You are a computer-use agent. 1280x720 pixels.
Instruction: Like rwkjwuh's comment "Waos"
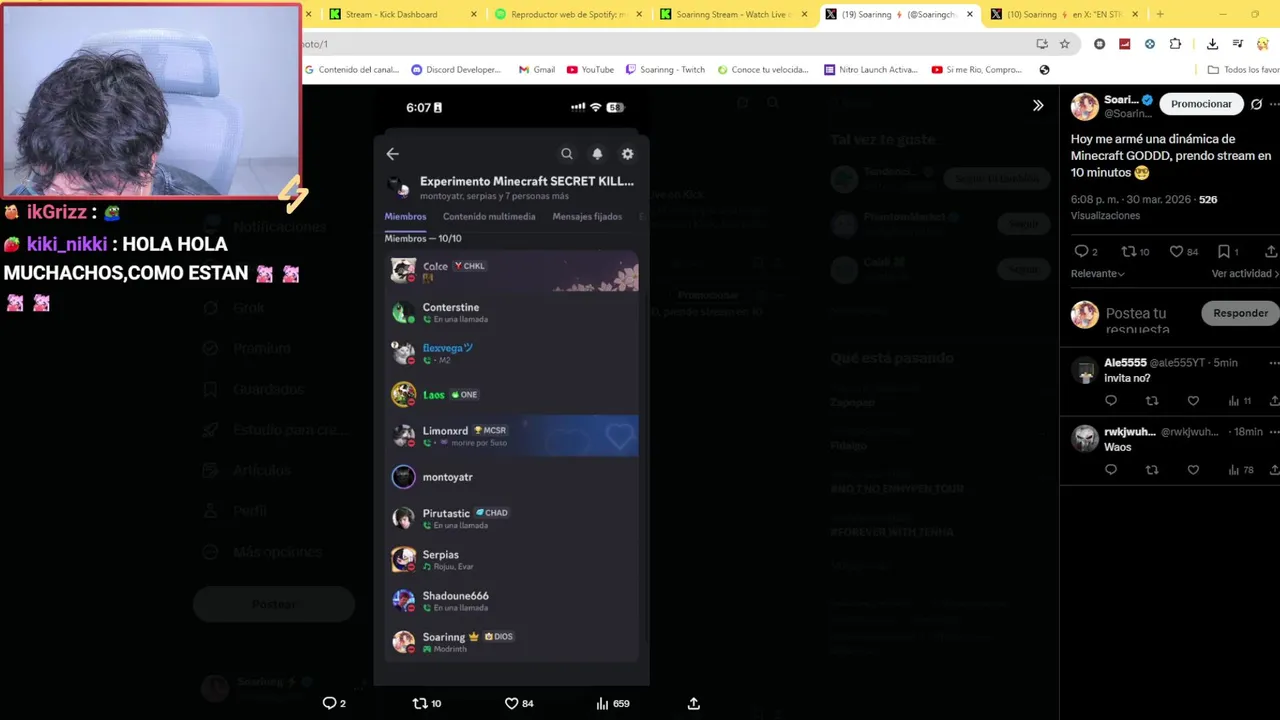pyautogui.click(x=1193, y=470)
